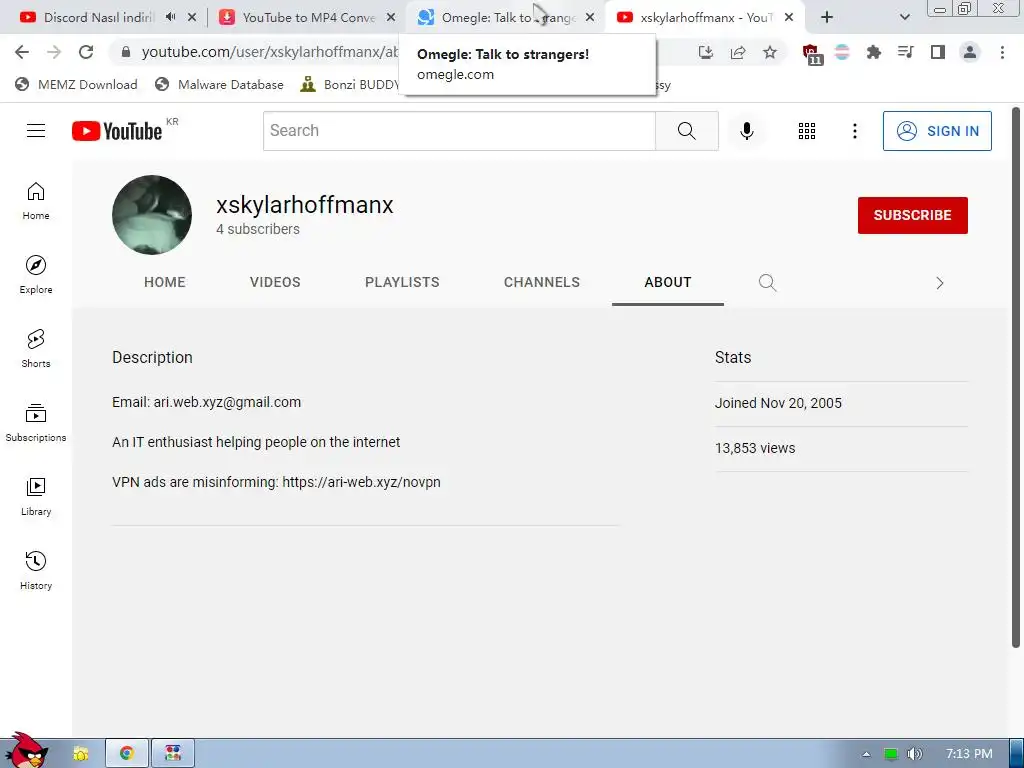Screen dimensions: 1024x768
Task: Close the Omegle tab
Action: [x=590, y=18]
